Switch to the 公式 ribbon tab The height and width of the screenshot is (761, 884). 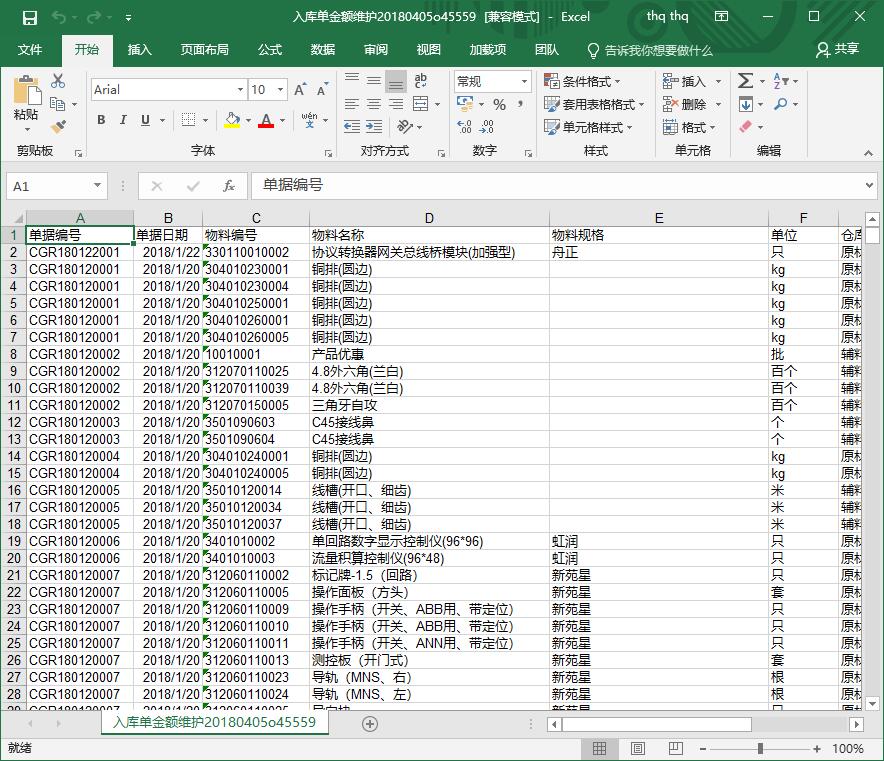(270, 50)
